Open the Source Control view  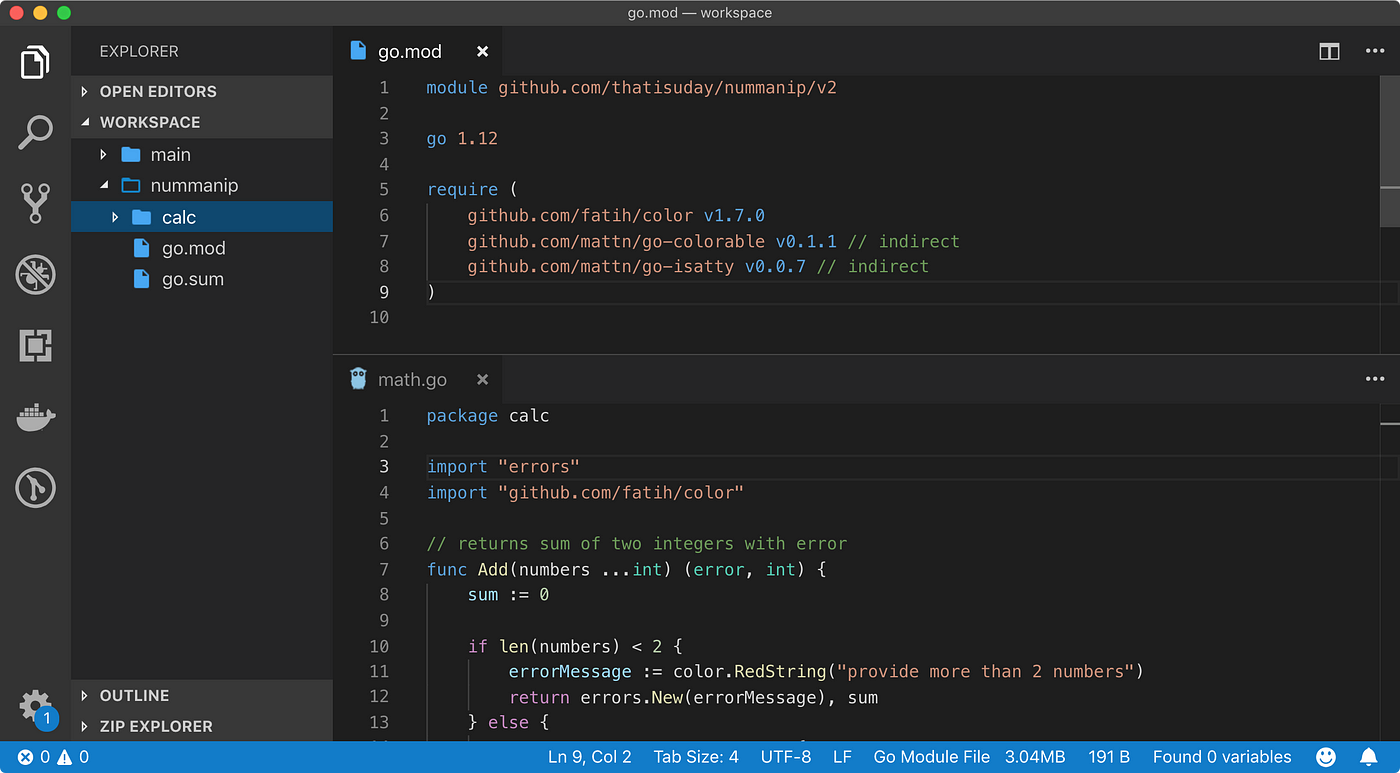click(x=35, y=203)
